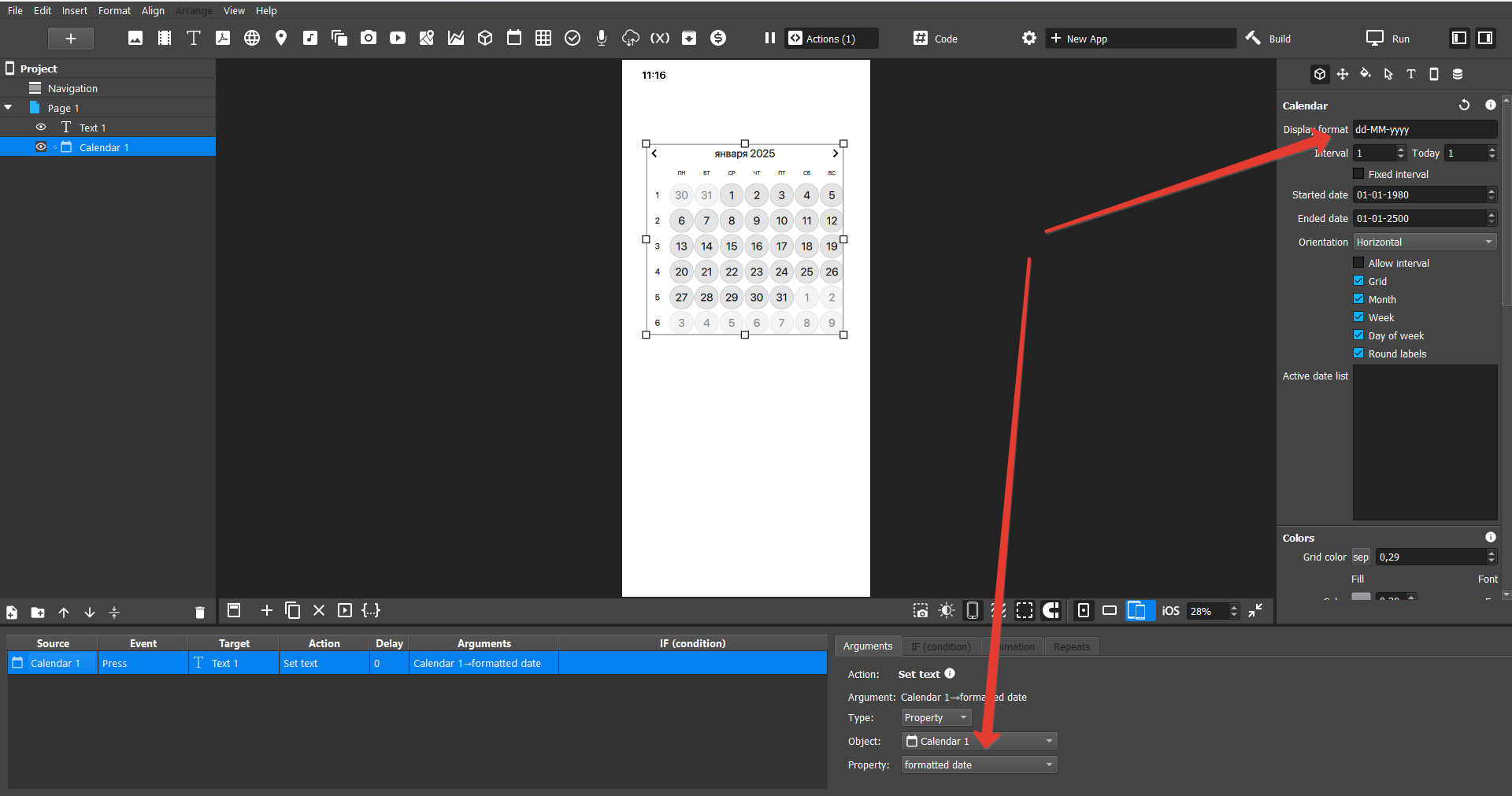Click the Display format input field
The image size is (1512, 796).
pyautogui.click(x=1425, y=129)
